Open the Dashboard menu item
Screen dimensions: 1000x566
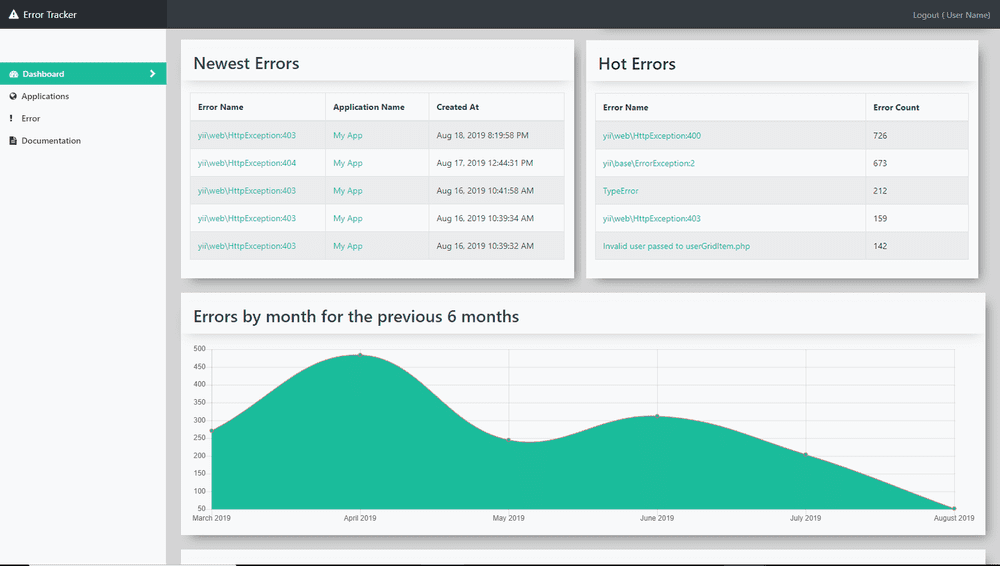[83, 74]
